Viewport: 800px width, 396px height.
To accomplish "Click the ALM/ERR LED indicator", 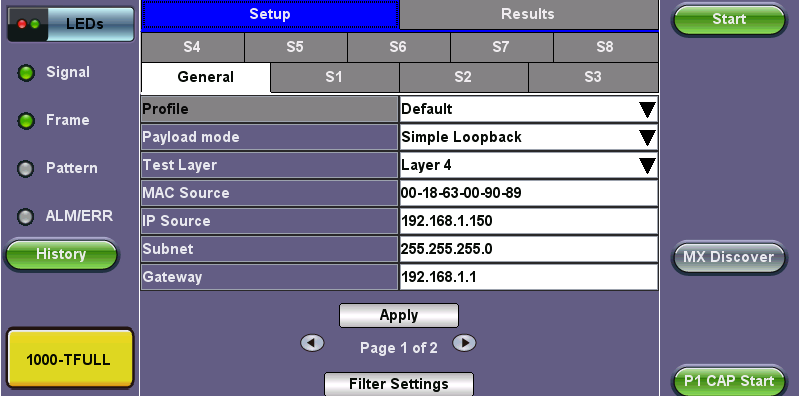I will 26,217.
